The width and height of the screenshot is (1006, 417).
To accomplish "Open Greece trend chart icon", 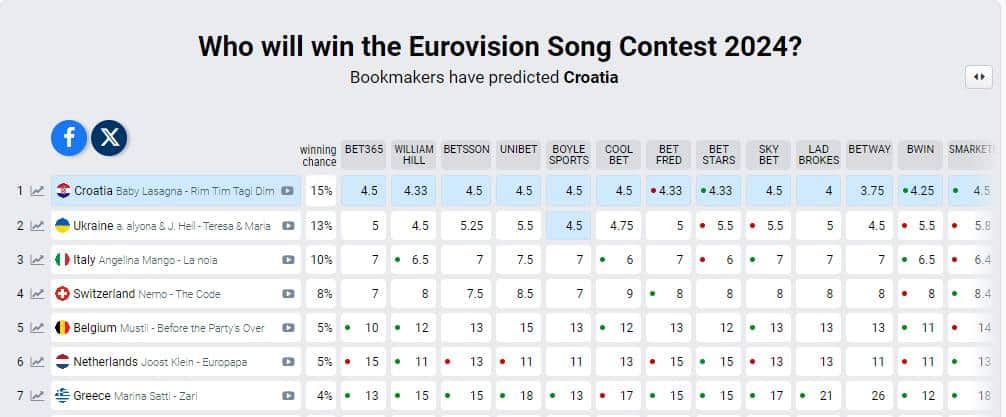I will coord(38,396).
